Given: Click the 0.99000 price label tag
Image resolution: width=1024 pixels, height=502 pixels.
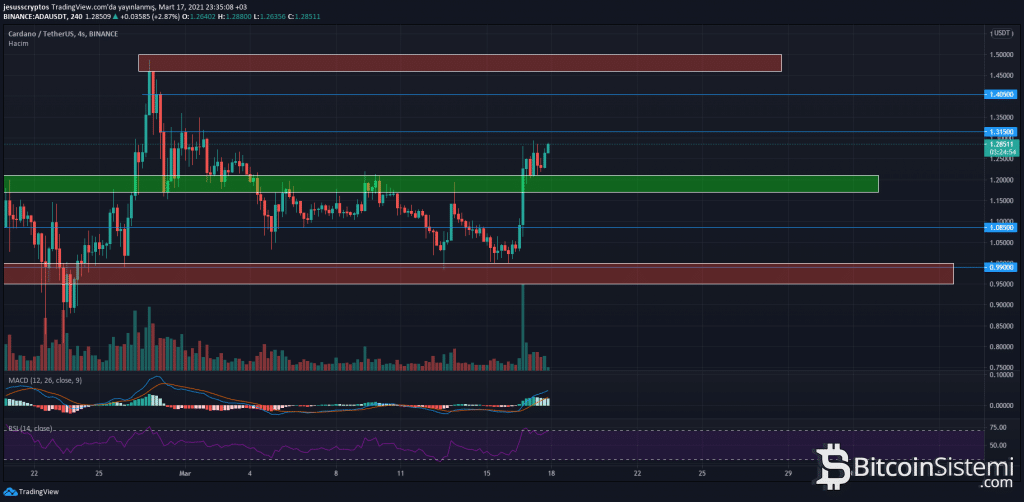Looking at the screenshot, I should click(1000, 266).
